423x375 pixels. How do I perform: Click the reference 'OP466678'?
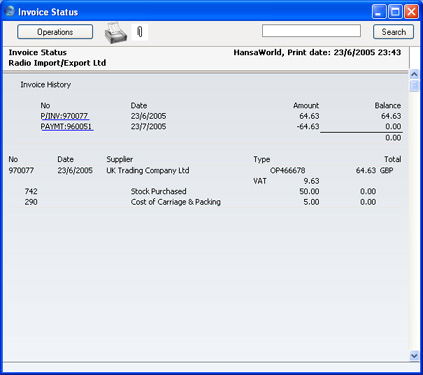287,170
